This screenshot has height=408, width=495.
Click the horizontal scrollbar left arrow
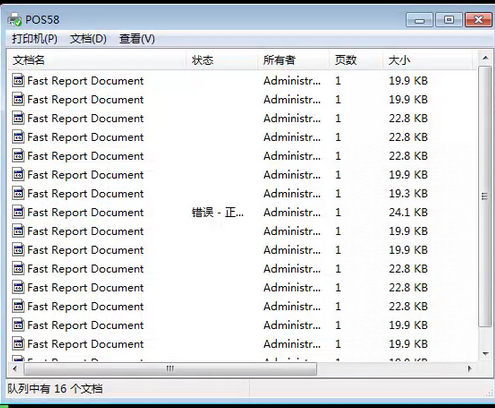point(15,369)
